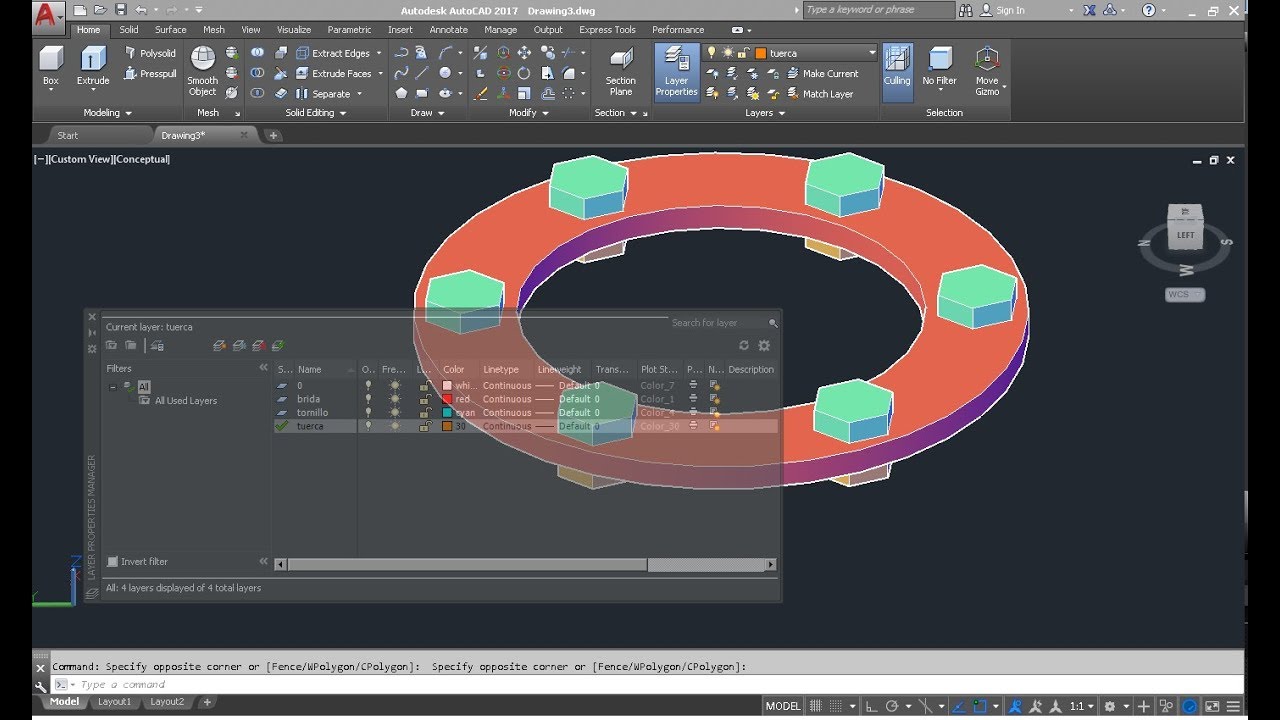Switch to the Surface ribbon tab
This screenshot has width=1280, height=720.
pyautogui.click(x=171, y=30)
